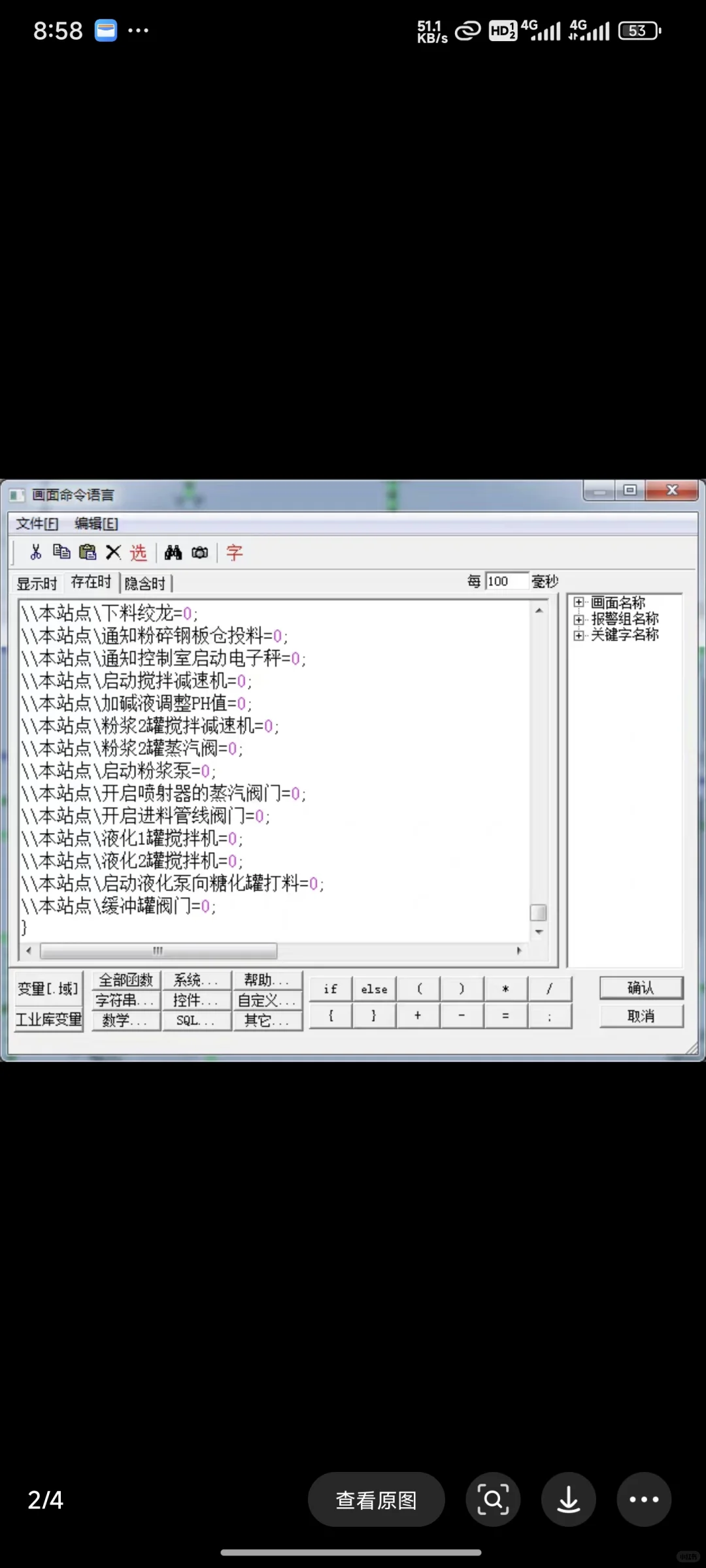
Task: Open the SQL... functions button
Action: [197, 1021]
